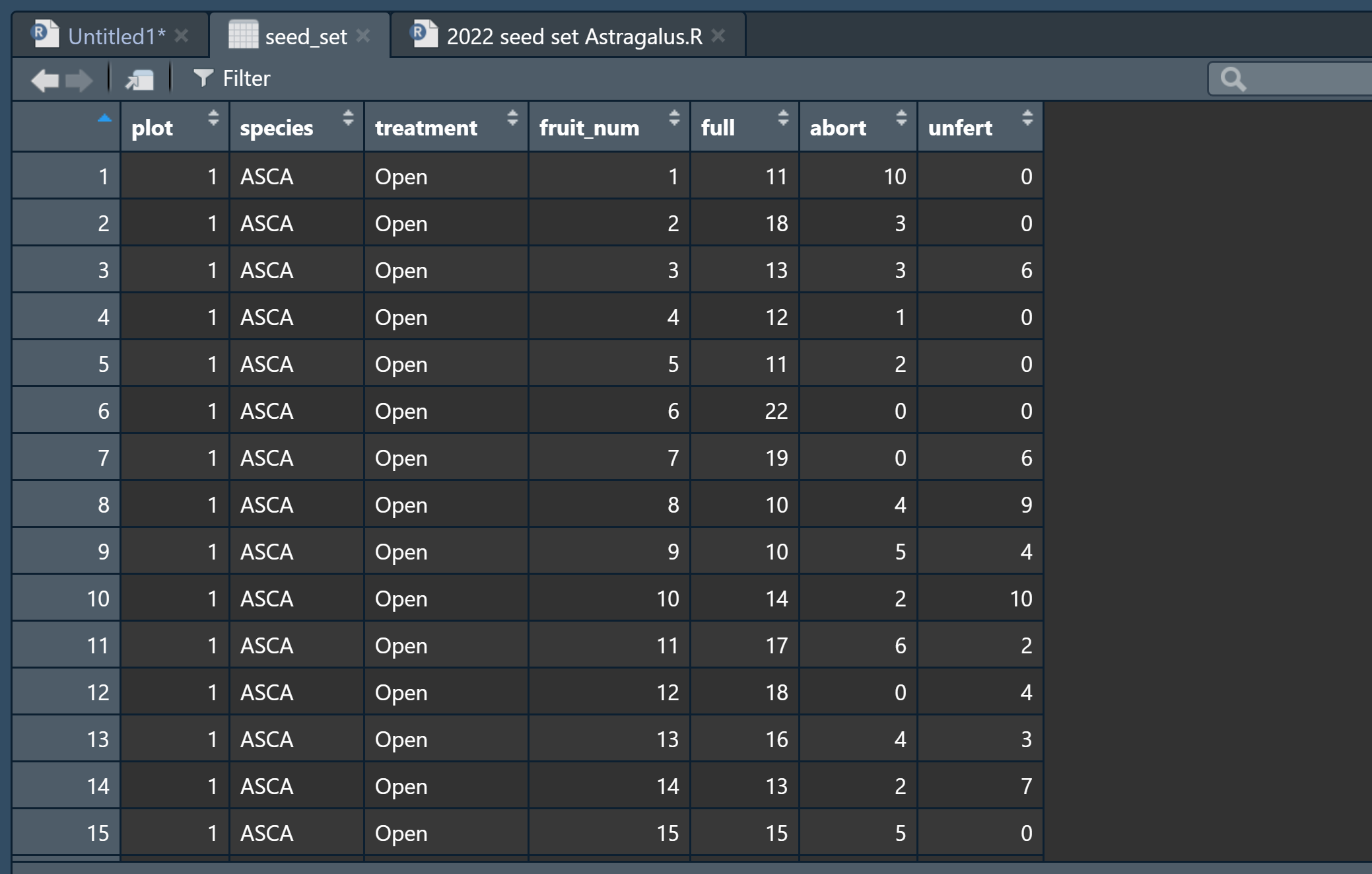
Task: Sort by the plot column arrows
Action: (213, 118)
